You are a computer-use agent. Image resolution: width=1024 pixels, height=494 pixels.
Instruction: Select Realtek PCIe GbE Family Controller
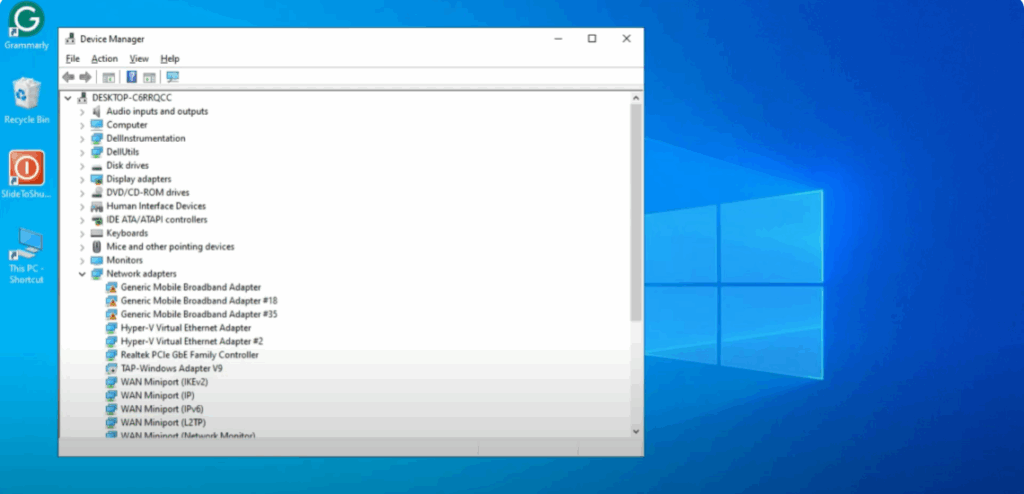coord(189,355)
